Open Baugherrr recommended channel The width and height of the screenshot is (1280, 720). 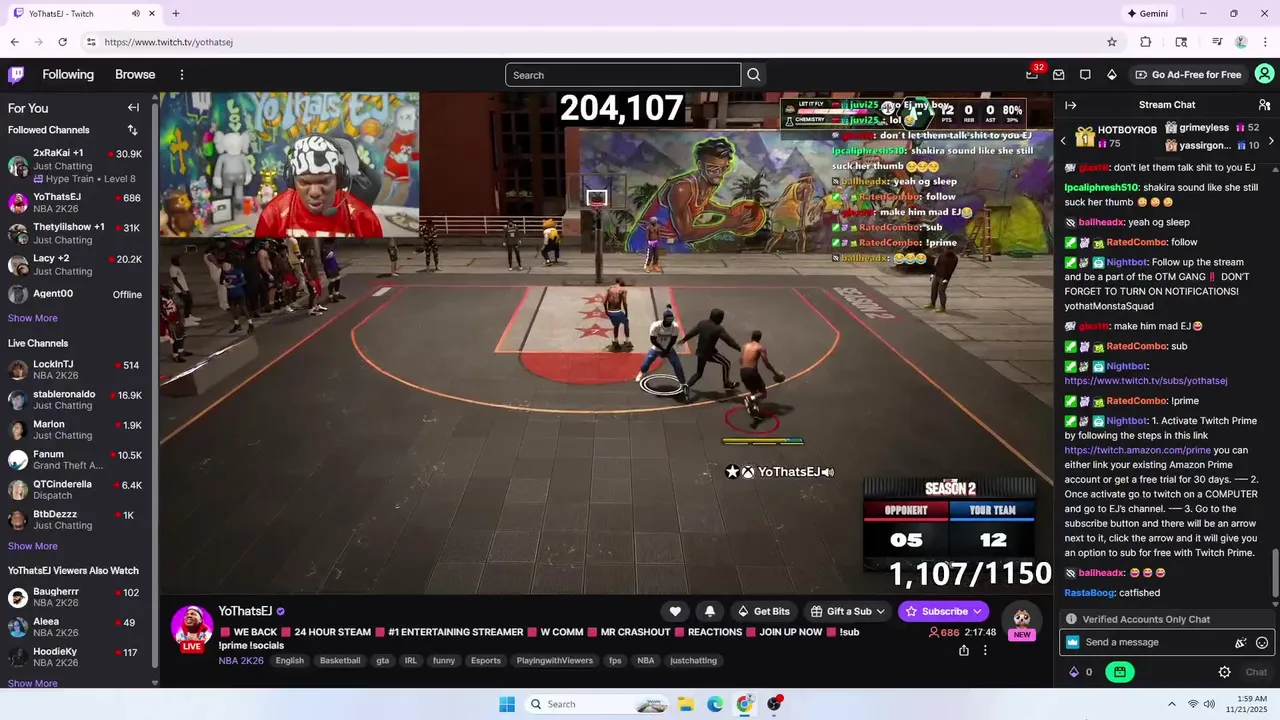(75, 597)
